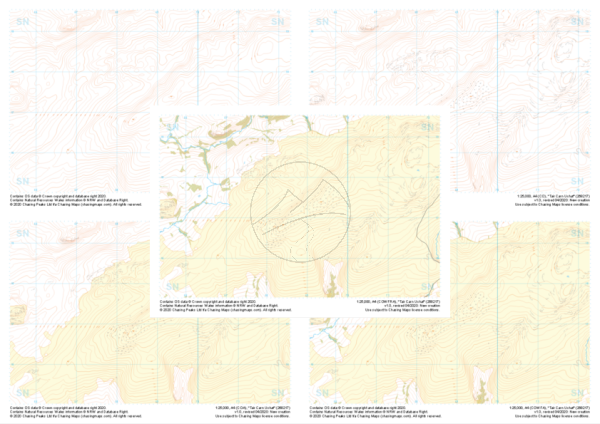Screen dimensions: 600x424
Task: Click the copyright text block under bottom-right map
Action: tap(375, 412)
